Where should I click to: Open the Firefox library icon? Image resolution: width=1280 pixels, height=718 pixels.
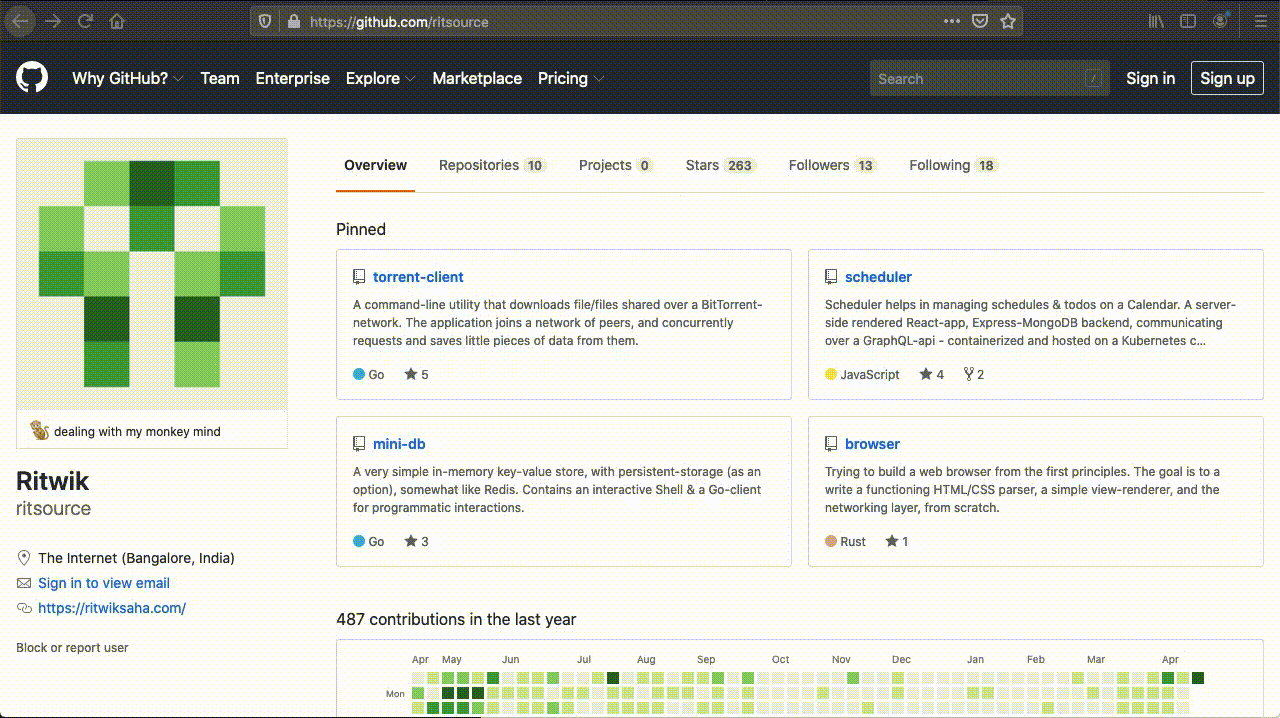(x=1156, y=21)
